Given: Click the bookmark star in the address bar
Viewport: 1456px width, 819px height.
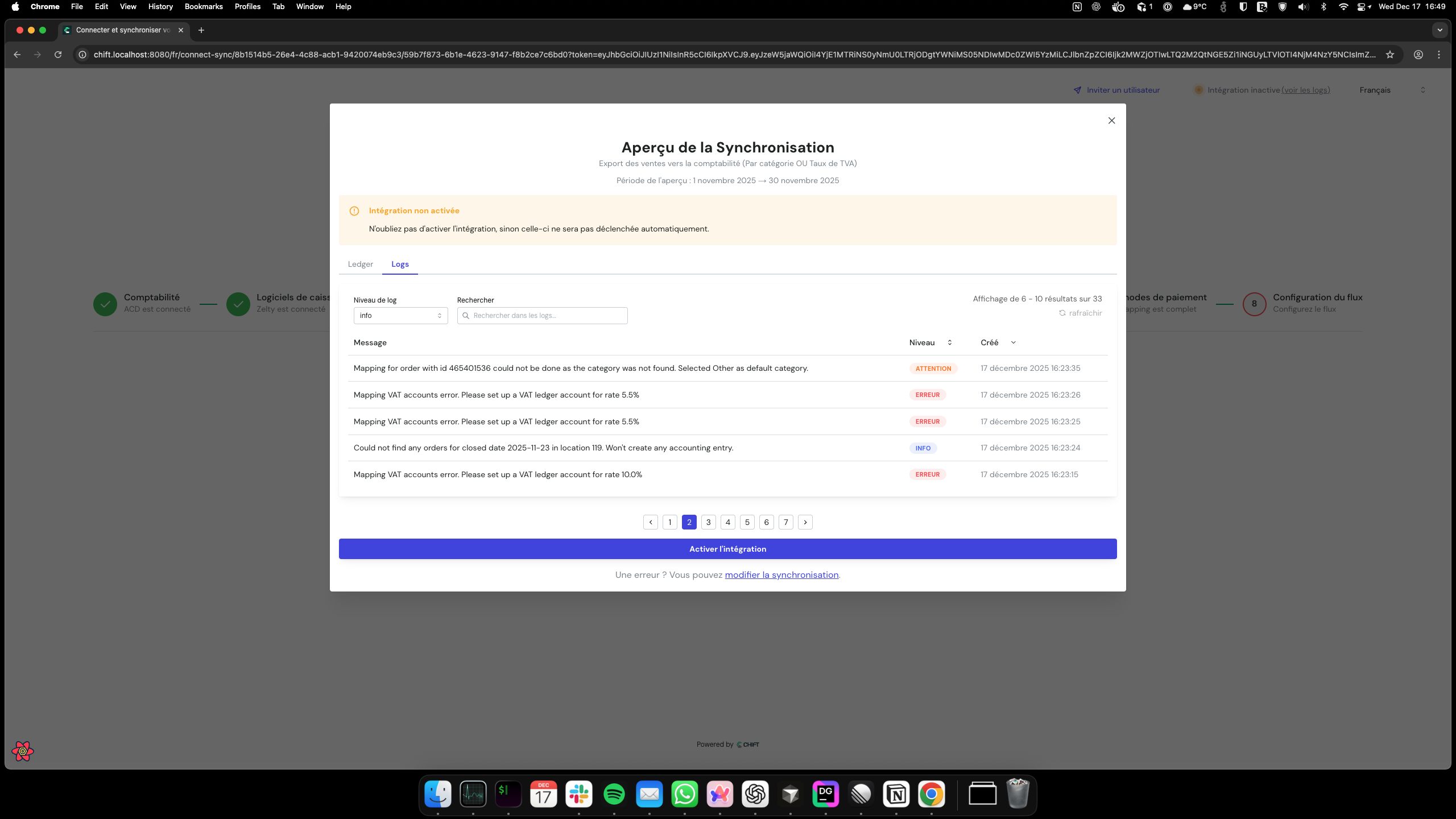Looking at the screenshot, I should 1391,55.
